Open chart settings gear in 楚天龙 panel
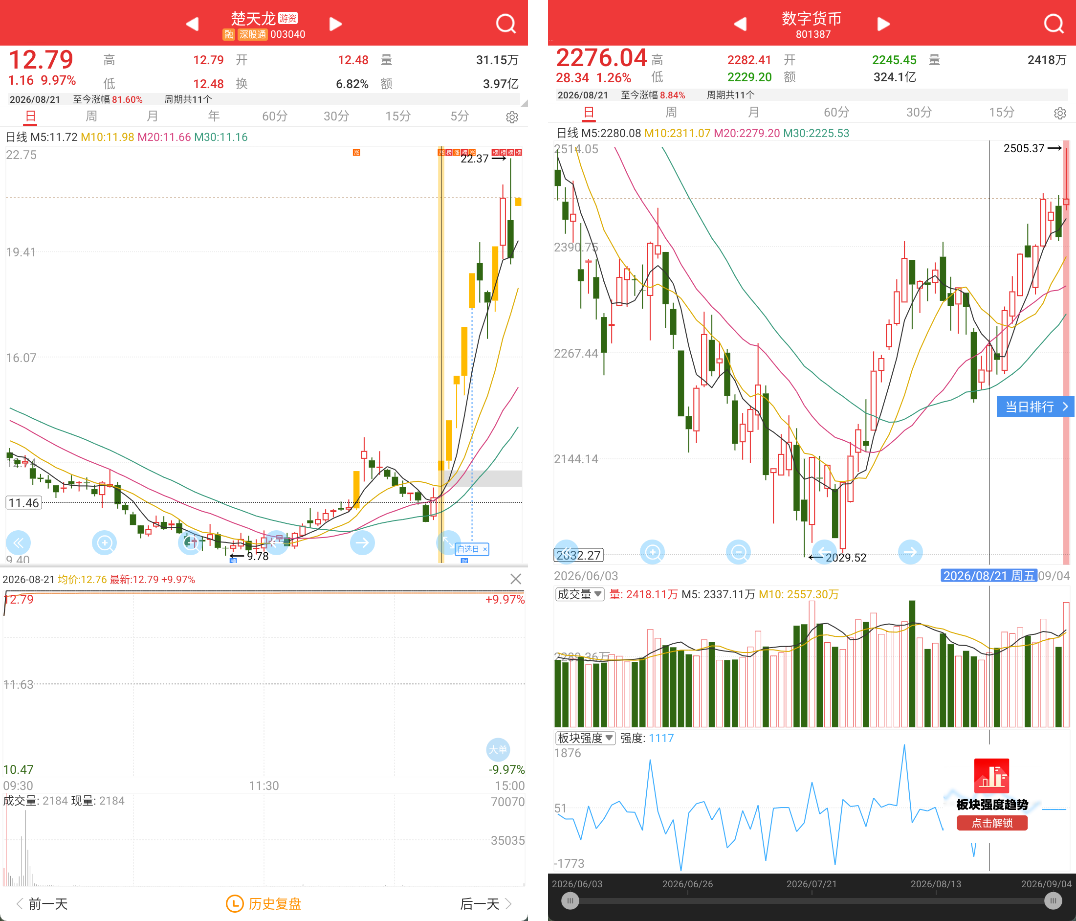Viewport: 1076px width, 921px height. [512, 117]
